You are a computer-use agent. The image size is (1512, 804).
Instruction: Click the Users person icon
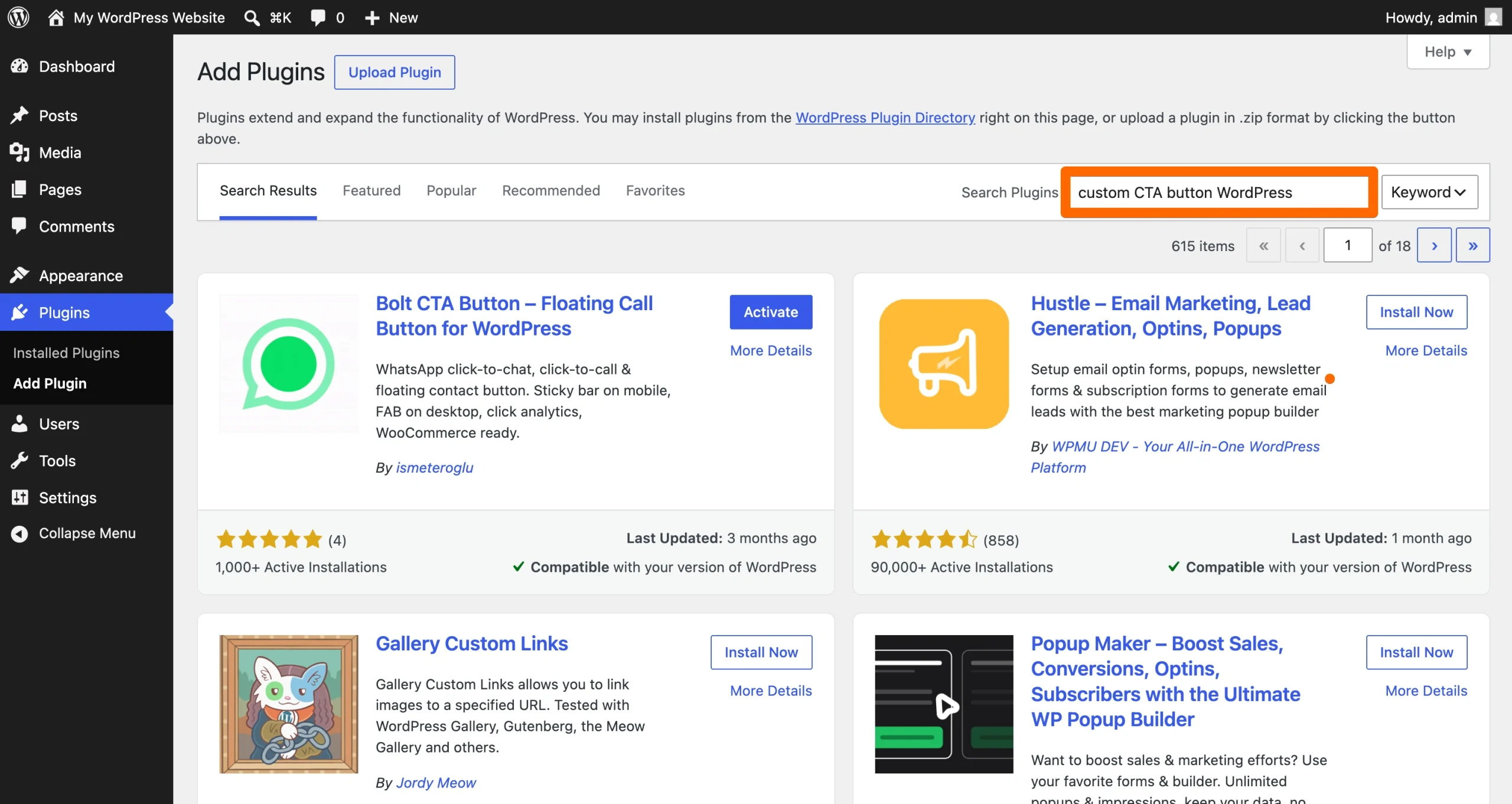[x=19, y=424]
